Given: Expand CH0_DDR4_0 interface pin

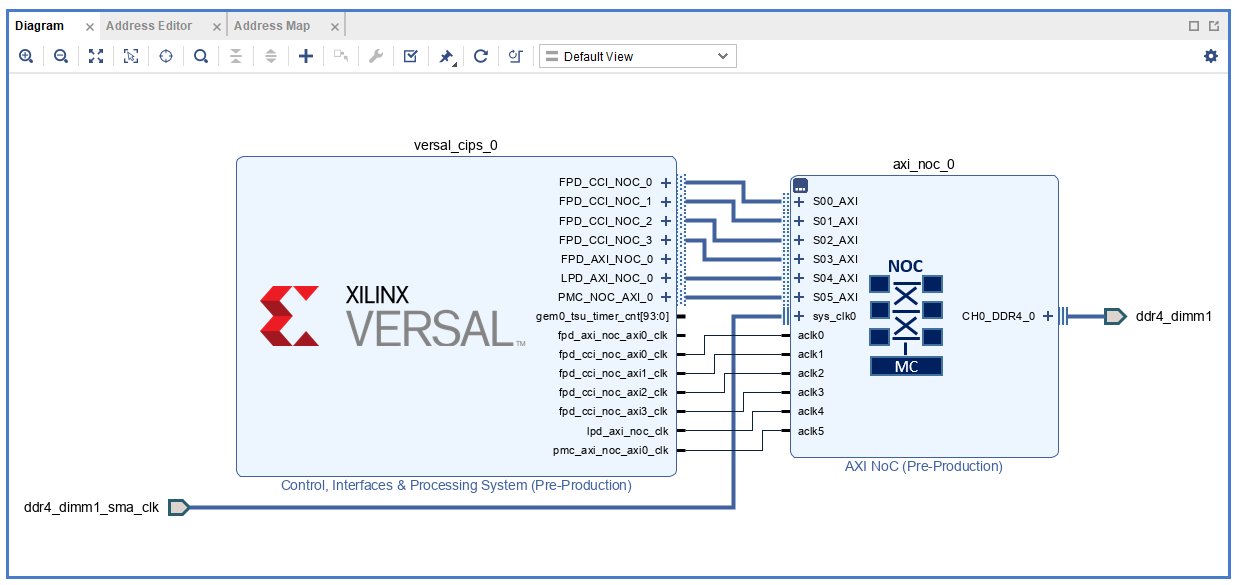Looking at the screenshot, I should [x=1048, y=316].
